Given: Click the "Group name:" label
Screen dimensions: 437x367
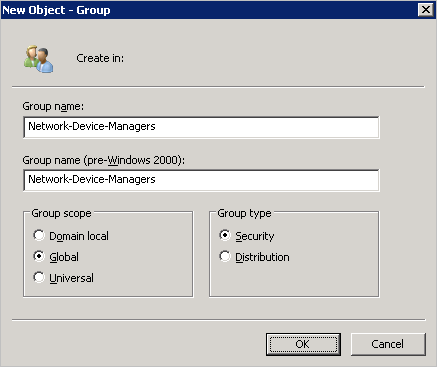Looking at the screenshot, I should click(53, 106).
